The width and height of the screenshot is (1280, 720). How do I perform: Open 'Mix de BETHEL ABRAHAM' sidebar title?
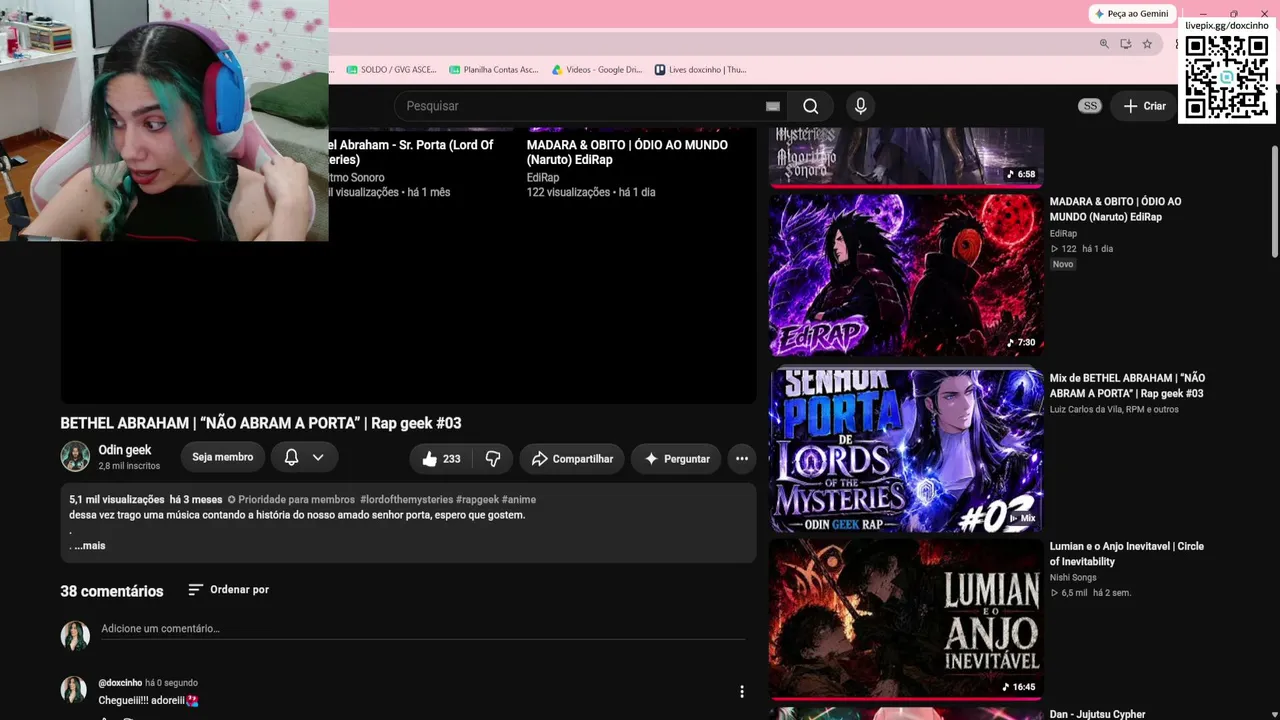coord(1127,386)
